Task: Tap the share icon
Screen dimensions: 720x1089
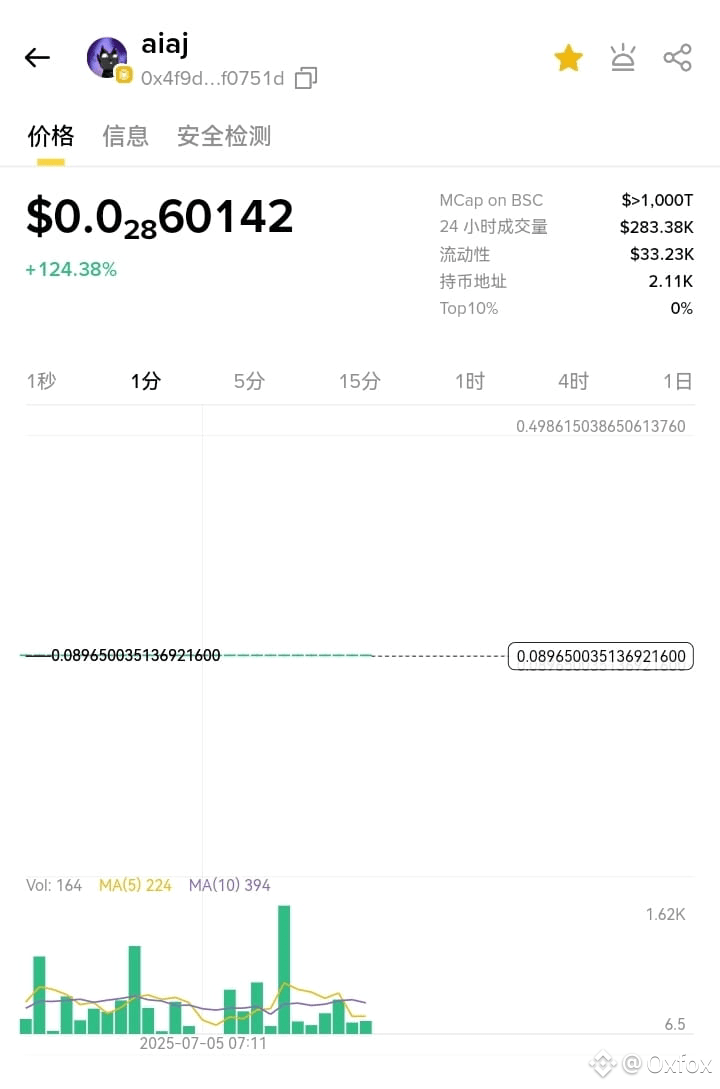Action: point(677,58)
